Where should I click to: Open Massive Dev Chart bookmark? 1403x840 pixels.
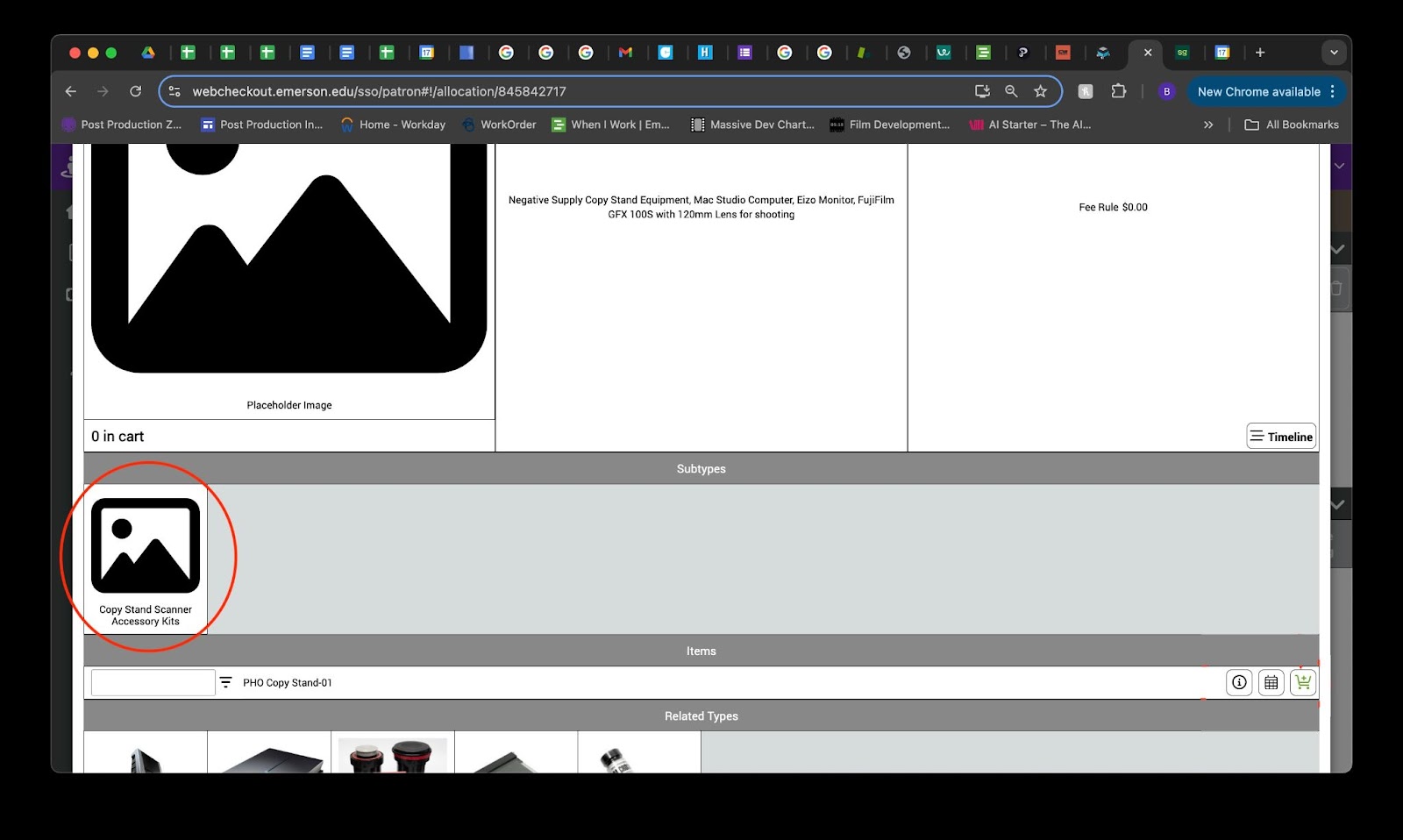coord(752,125)
